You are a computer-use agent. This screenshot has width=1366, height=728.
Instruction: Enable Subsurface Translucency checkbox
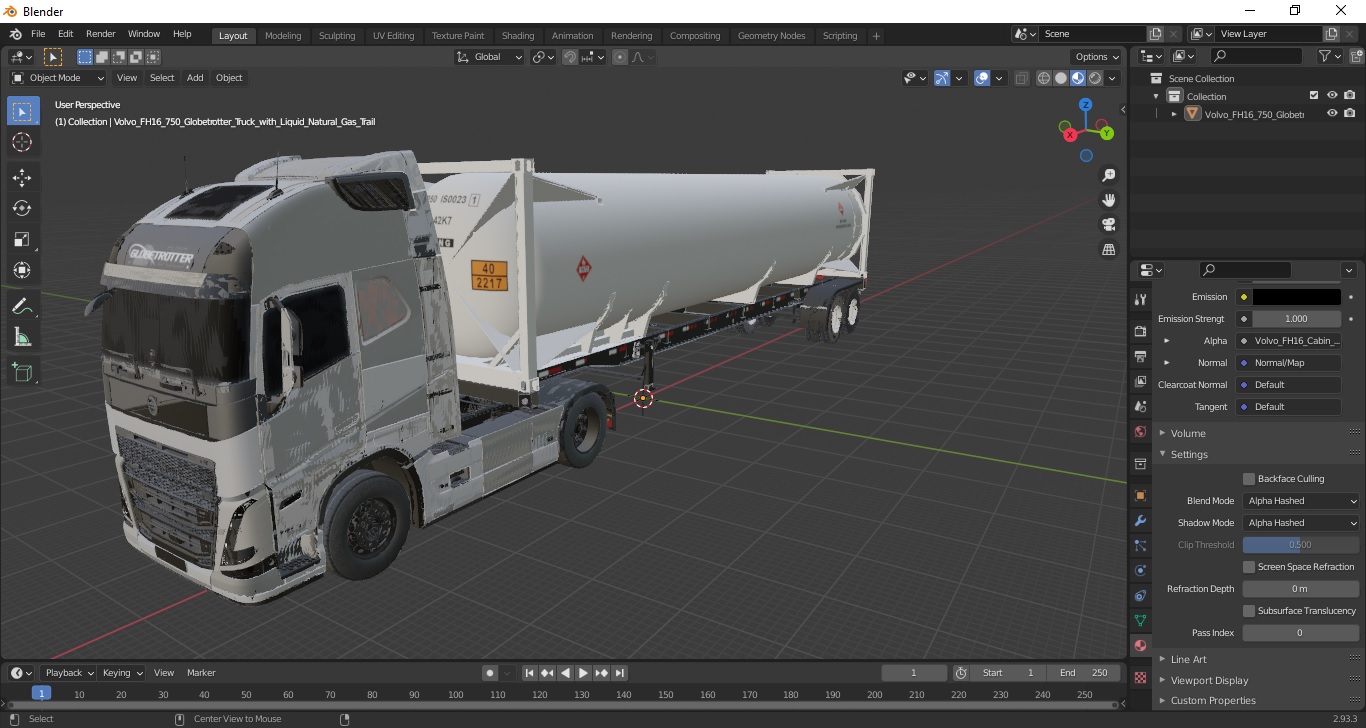tap(1249, 611)
